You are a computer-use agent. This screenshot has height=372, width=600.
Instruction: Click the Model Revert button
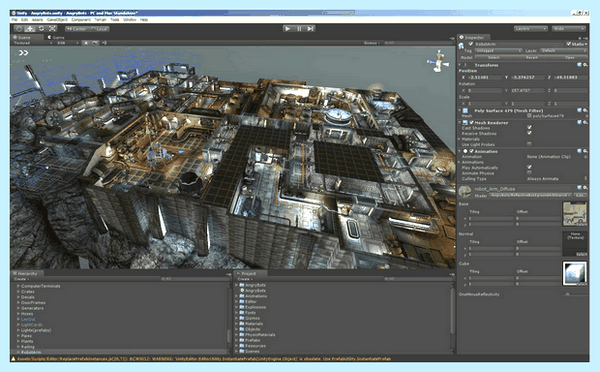(532, 57)
